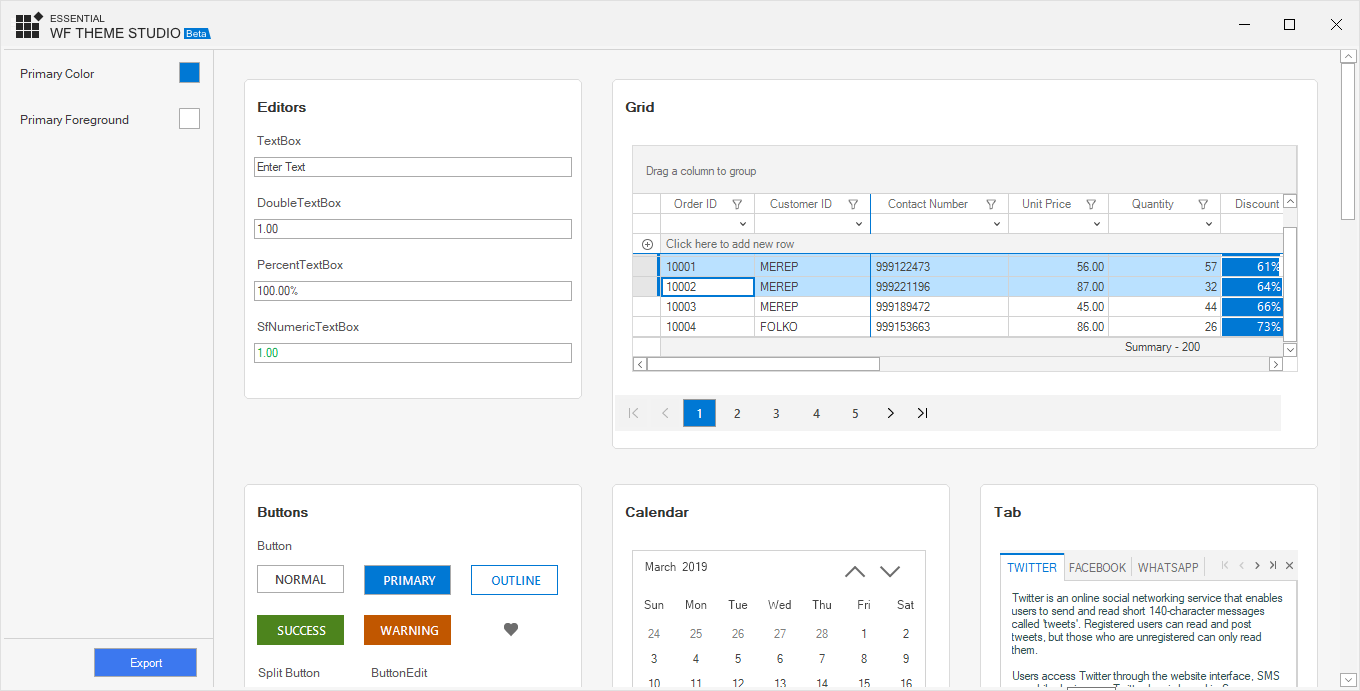This screenshot has height=691, width=1360.
Task: Go to previous page in grid pager
Action: click(x=665, y=413)
